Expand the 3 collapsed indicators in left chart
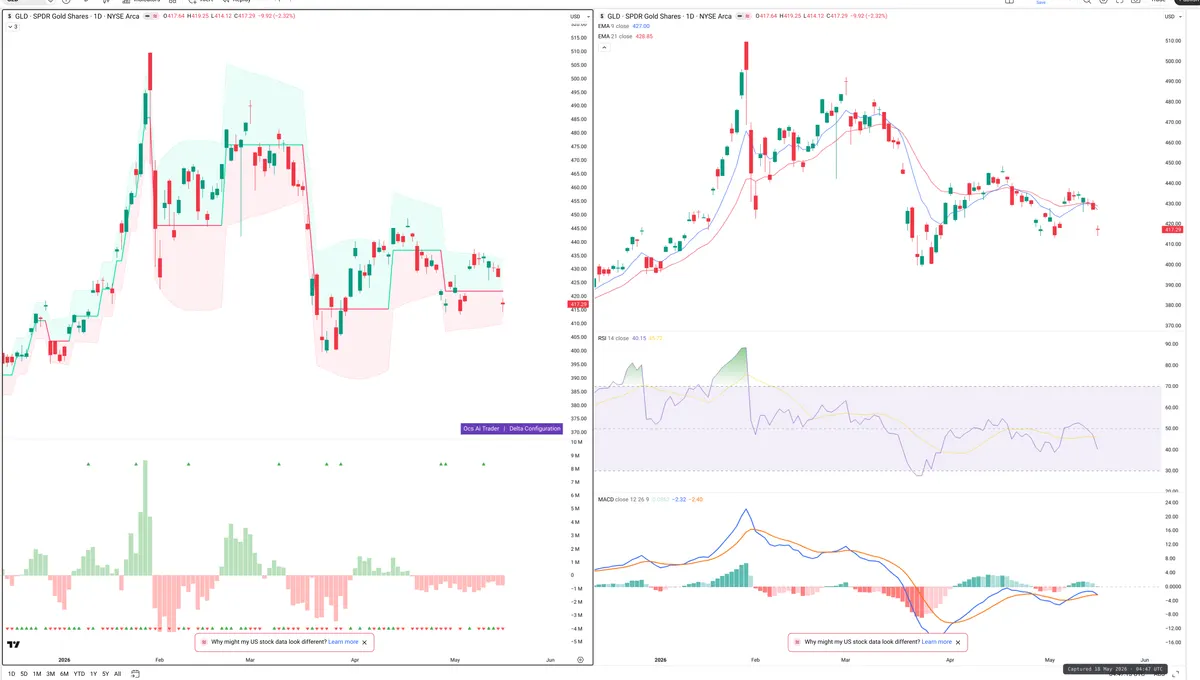The image size is (1200, 680). (12, 27)
